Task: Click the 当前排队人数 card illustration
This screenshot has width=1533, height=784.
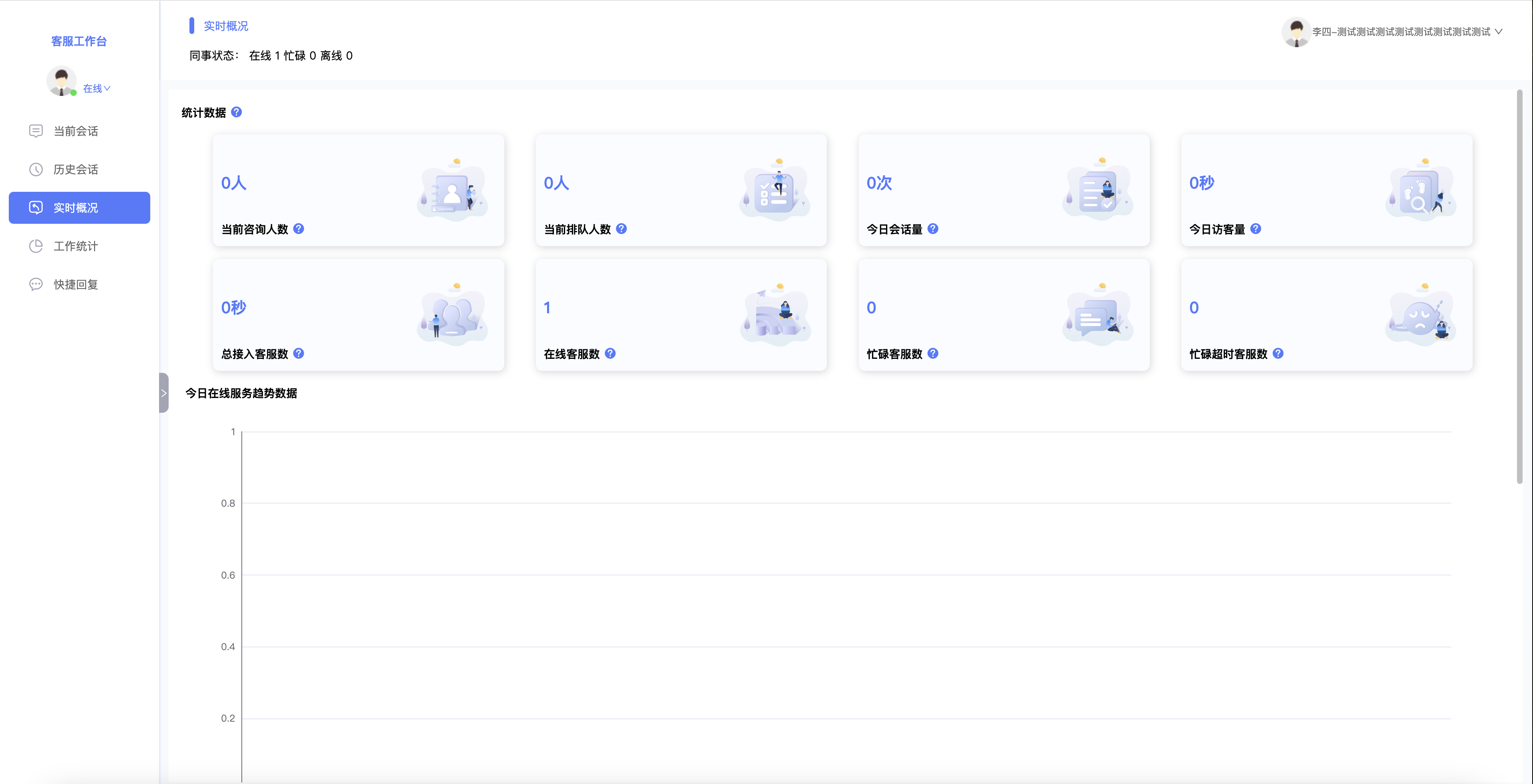Action: click(775, 190)
